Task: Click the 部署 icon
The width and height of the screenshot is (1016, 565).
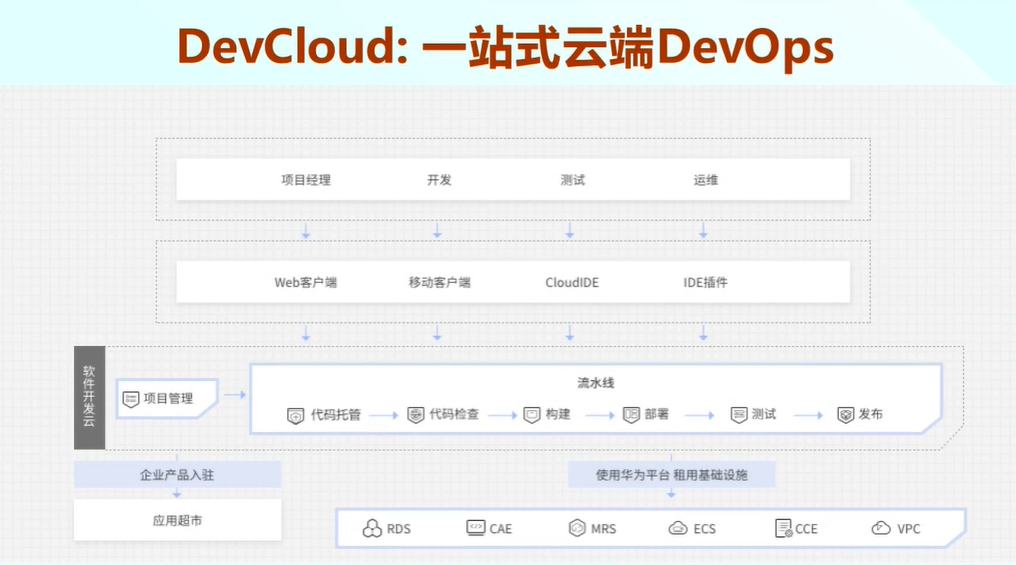Action: coord(631,415)
